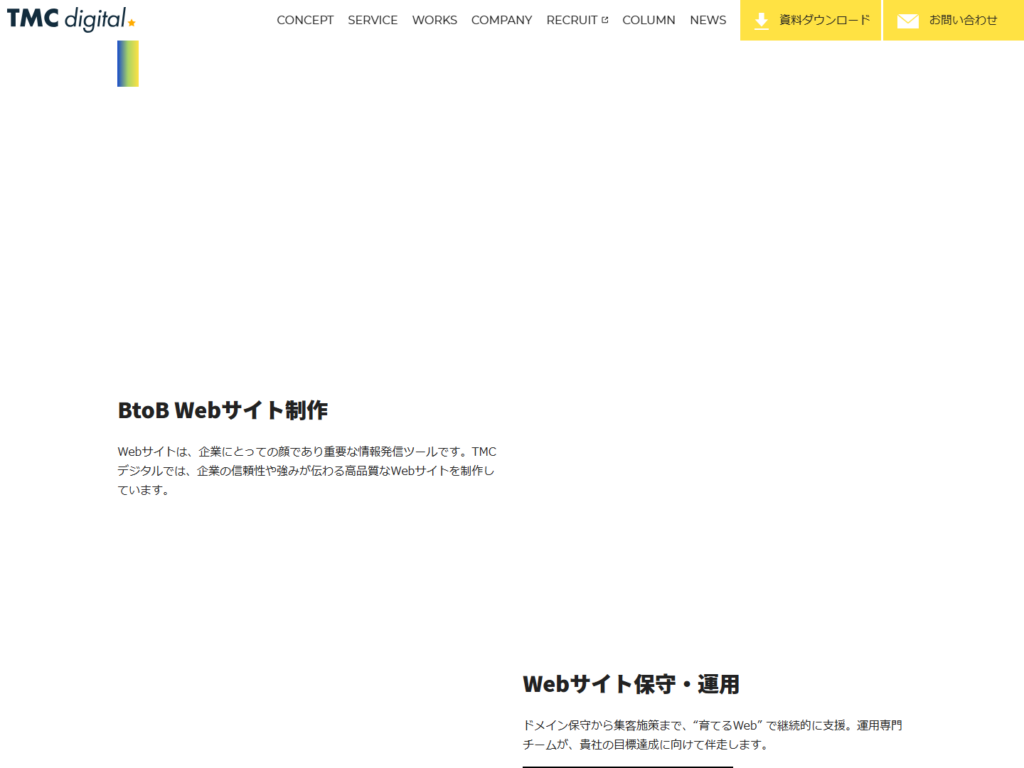
Task: Open the NEWS menu item
Action: pyautogui.click(x=708, y=20)
